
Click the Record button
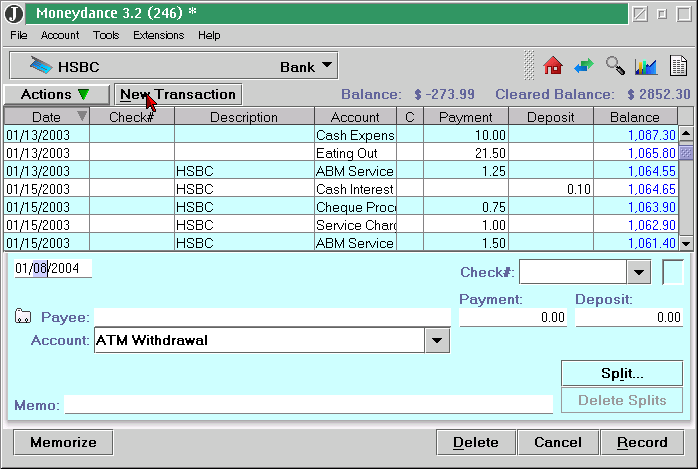[x=642, y=442]
